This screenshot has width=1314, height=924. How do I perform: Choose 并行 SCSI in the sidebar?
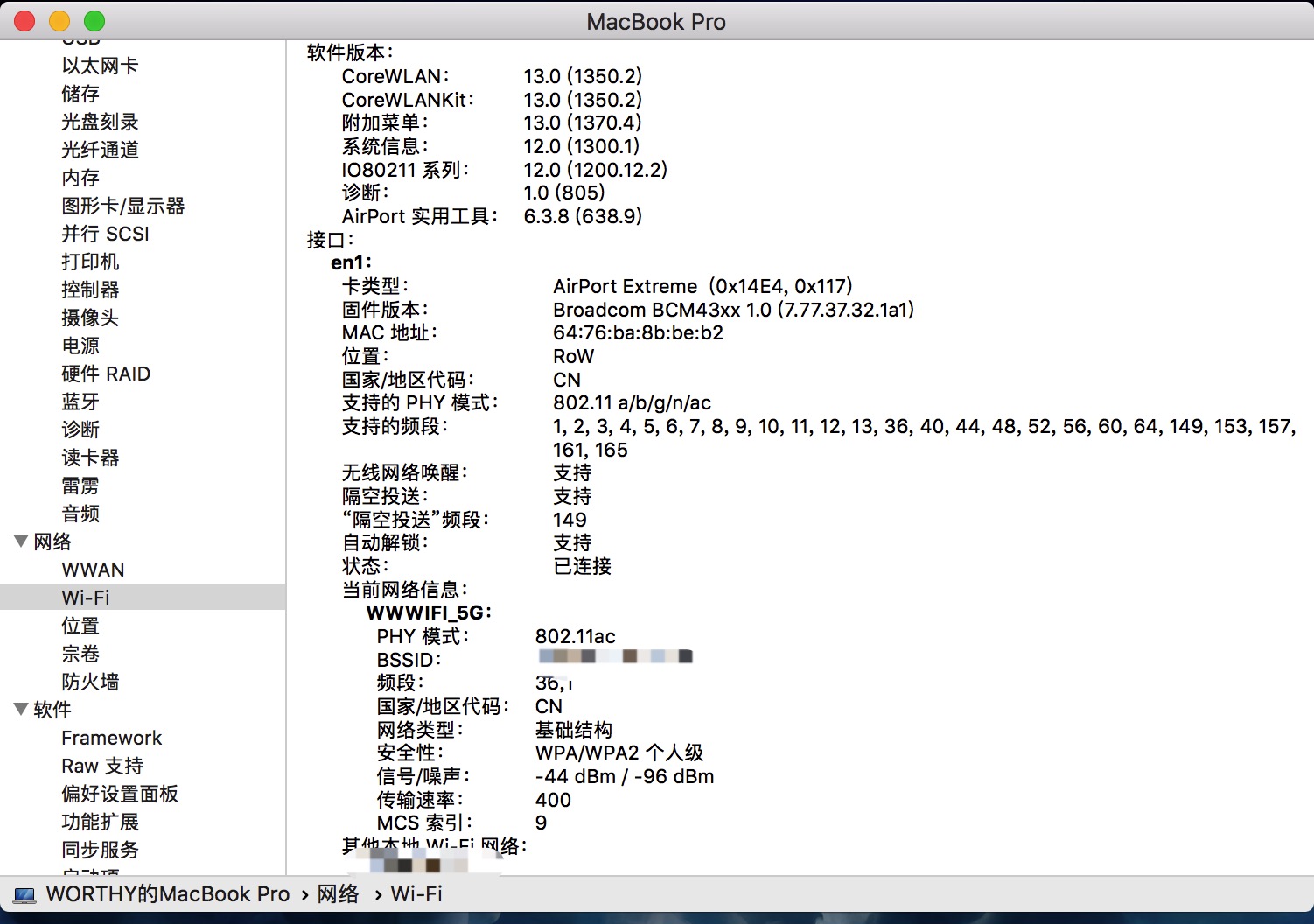pyautogui.click(x=105, y=234)
